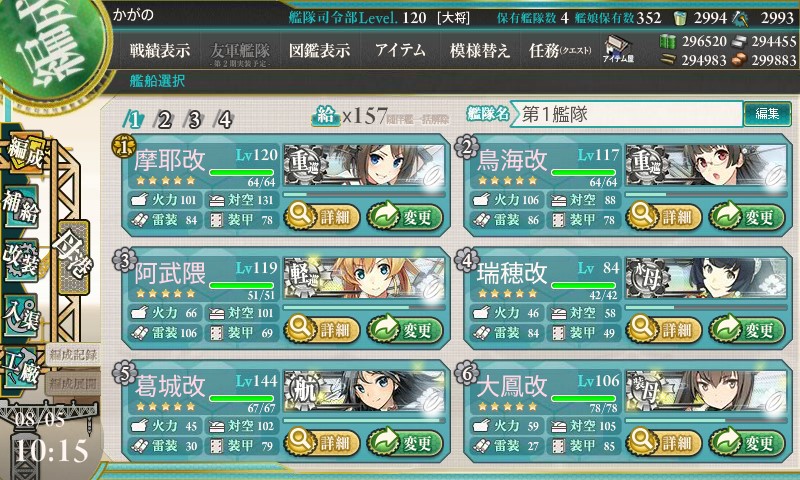
Task: Select 補給 supply in left sidebar
Action: coord(21,206)
